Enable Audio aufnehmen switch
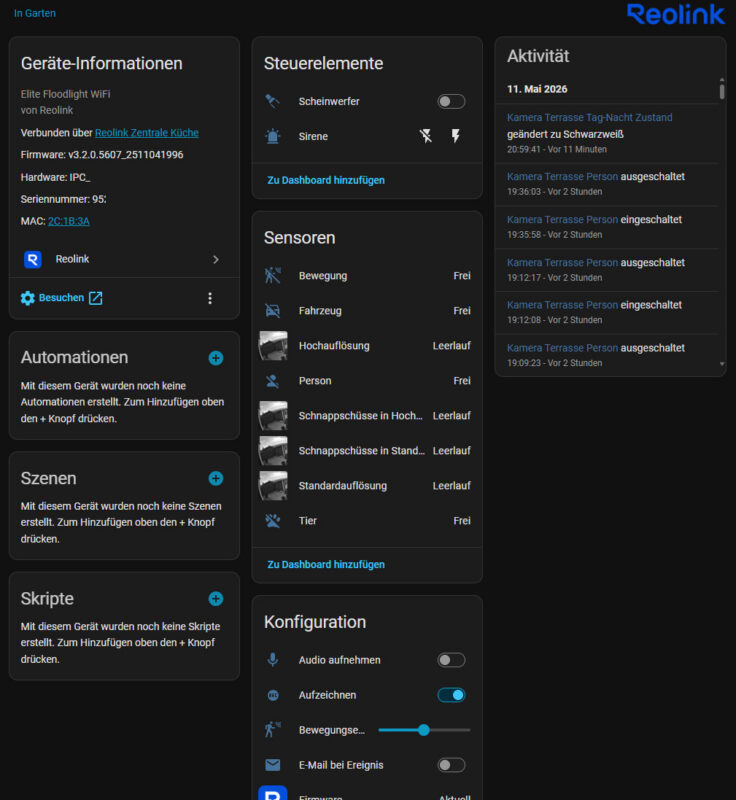Screen dimensions: 736x800 tap(451, 660)
